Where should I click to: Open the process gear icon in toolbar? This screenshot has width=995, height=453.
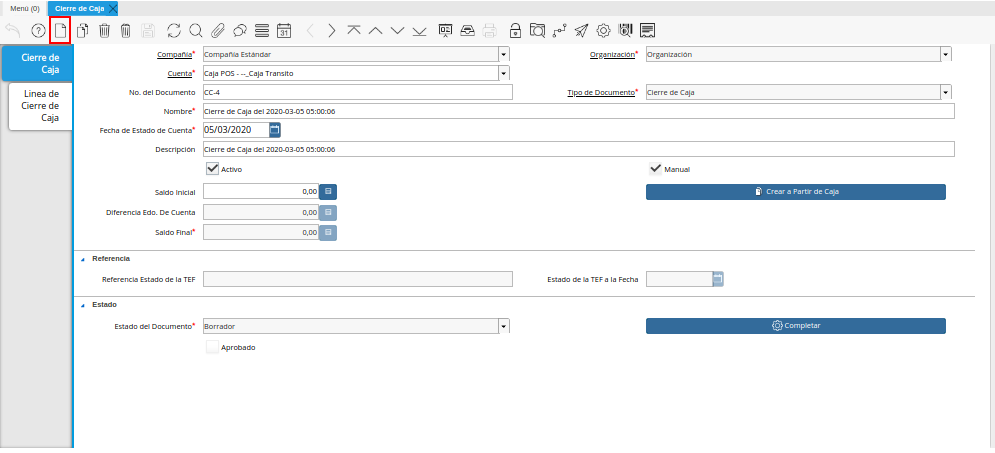click(x=603, y=30)
